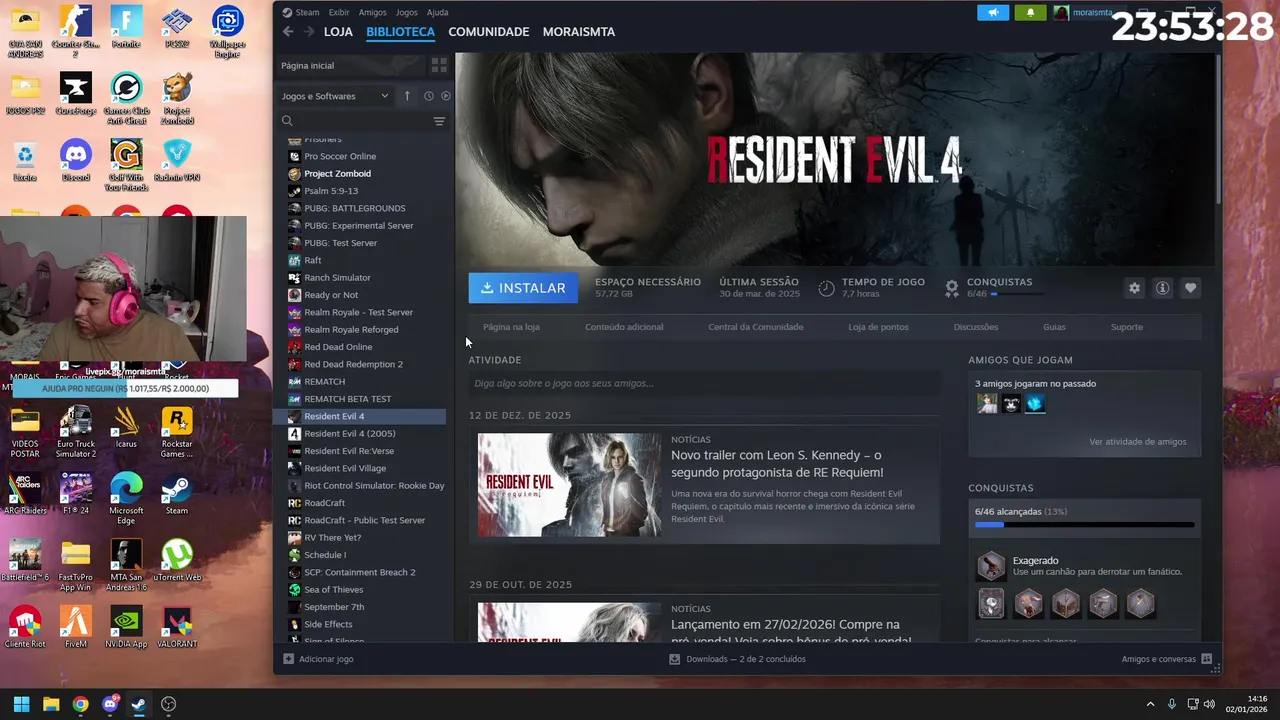This screenshot has width=1280, height=720.
Task: Click the Adicionar jogo plus icon
Action: pos(289,659)
